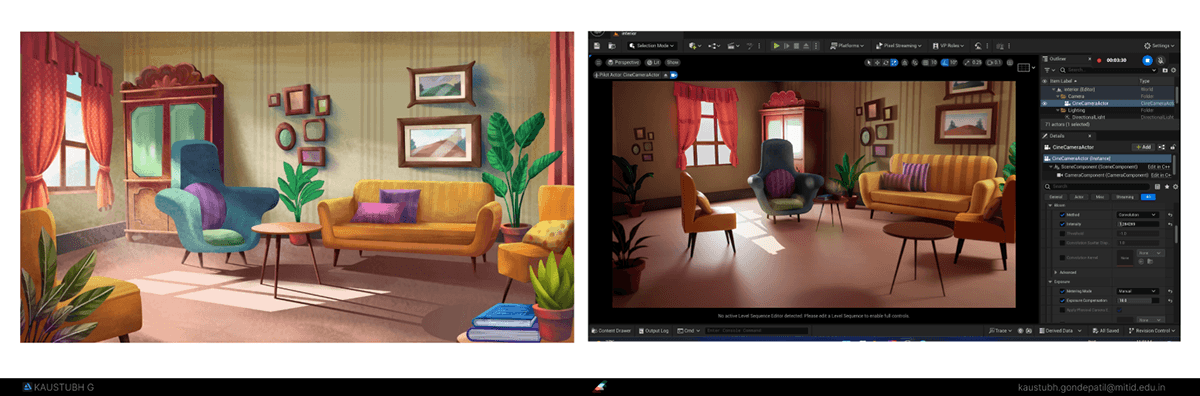The image size is (1200, 396).
Task: Open the viewport hamburger options menu
Action: pos(598,63)
